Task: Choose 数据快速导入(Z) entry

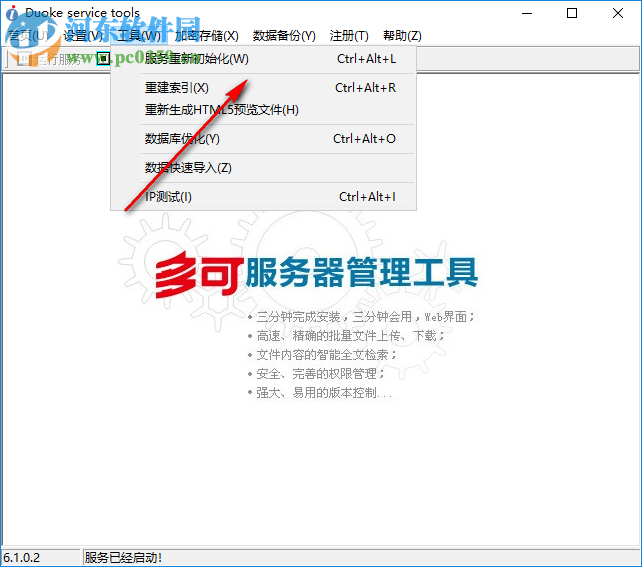Action: pos(263,168)
